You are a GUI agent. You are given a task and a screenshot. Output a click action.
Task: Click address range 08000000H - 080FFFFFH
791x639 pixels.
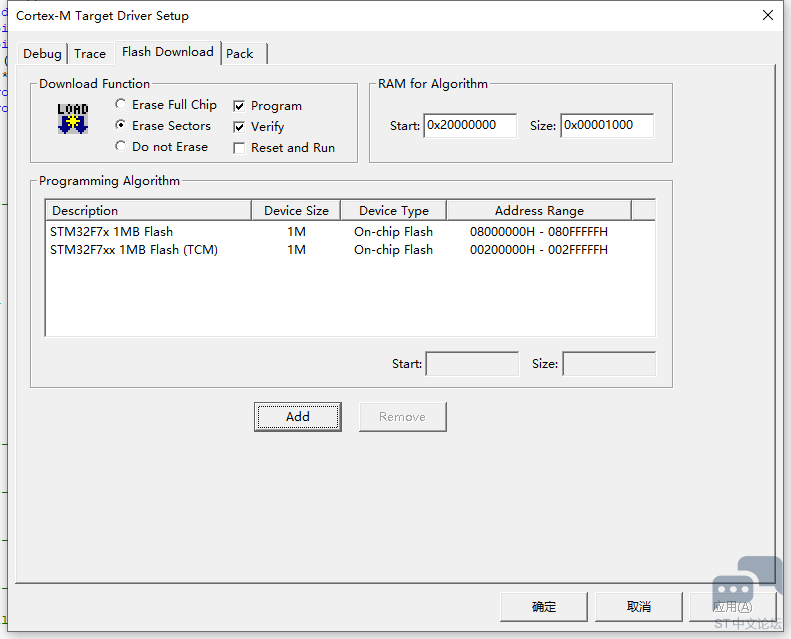click(x=539, y=231)
